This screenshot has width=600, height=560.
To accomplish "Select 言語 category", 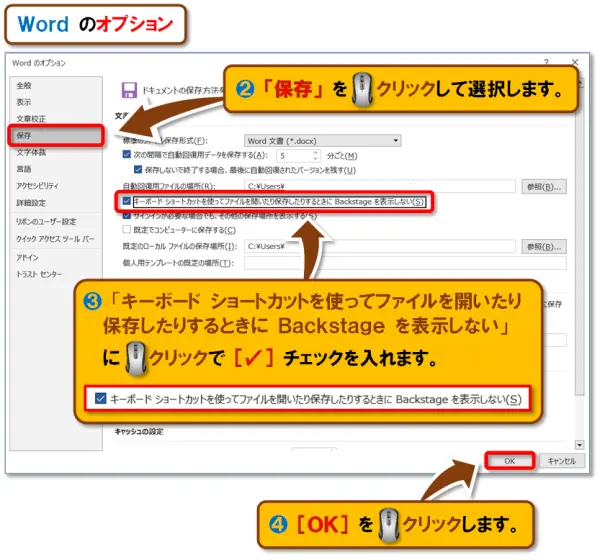I will (24, 169).
